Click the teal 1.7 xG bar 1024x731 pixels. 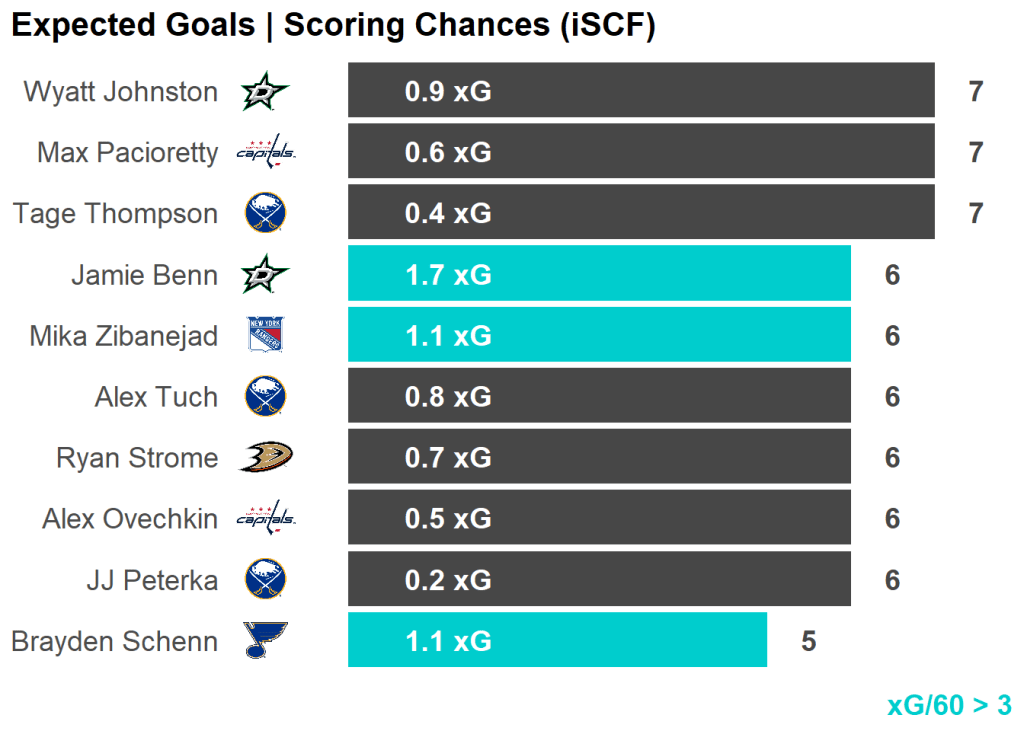coord(599,275)
